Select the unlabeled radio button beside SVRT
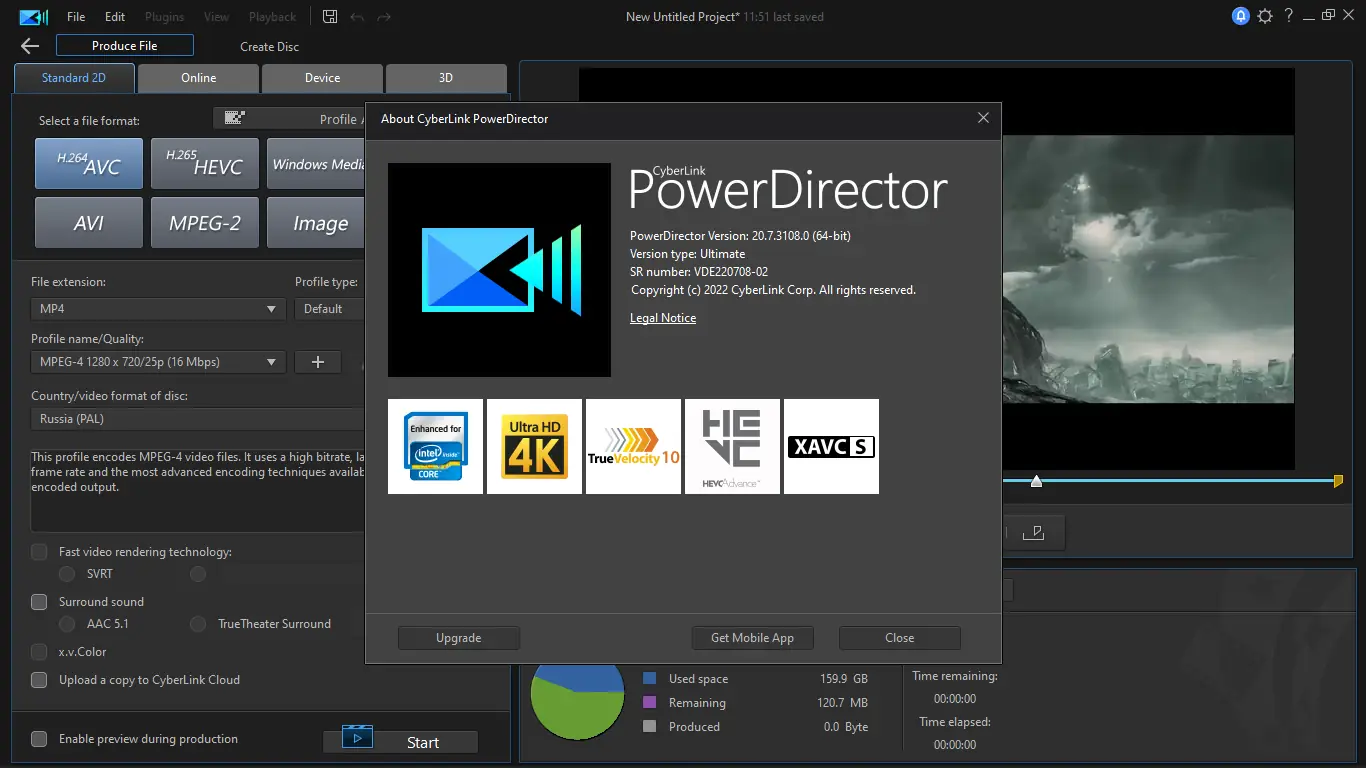 (198, 574)
